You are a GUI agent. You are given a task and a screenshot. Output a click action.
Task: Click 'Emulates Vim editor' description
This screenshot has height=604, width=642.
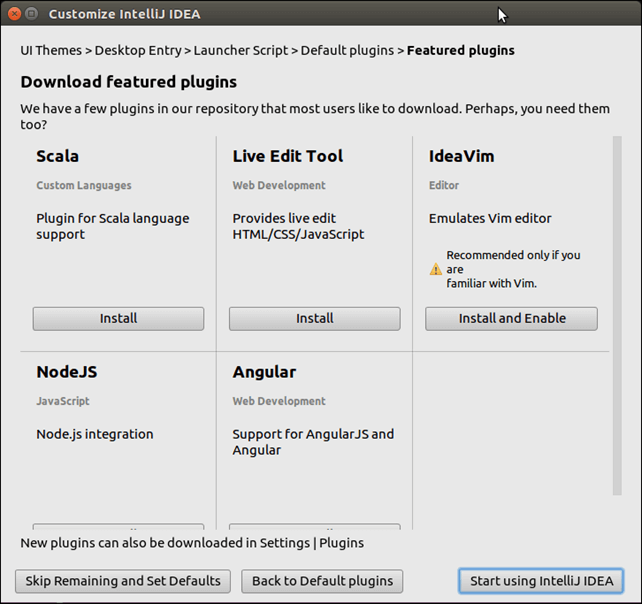click(490, 219)
